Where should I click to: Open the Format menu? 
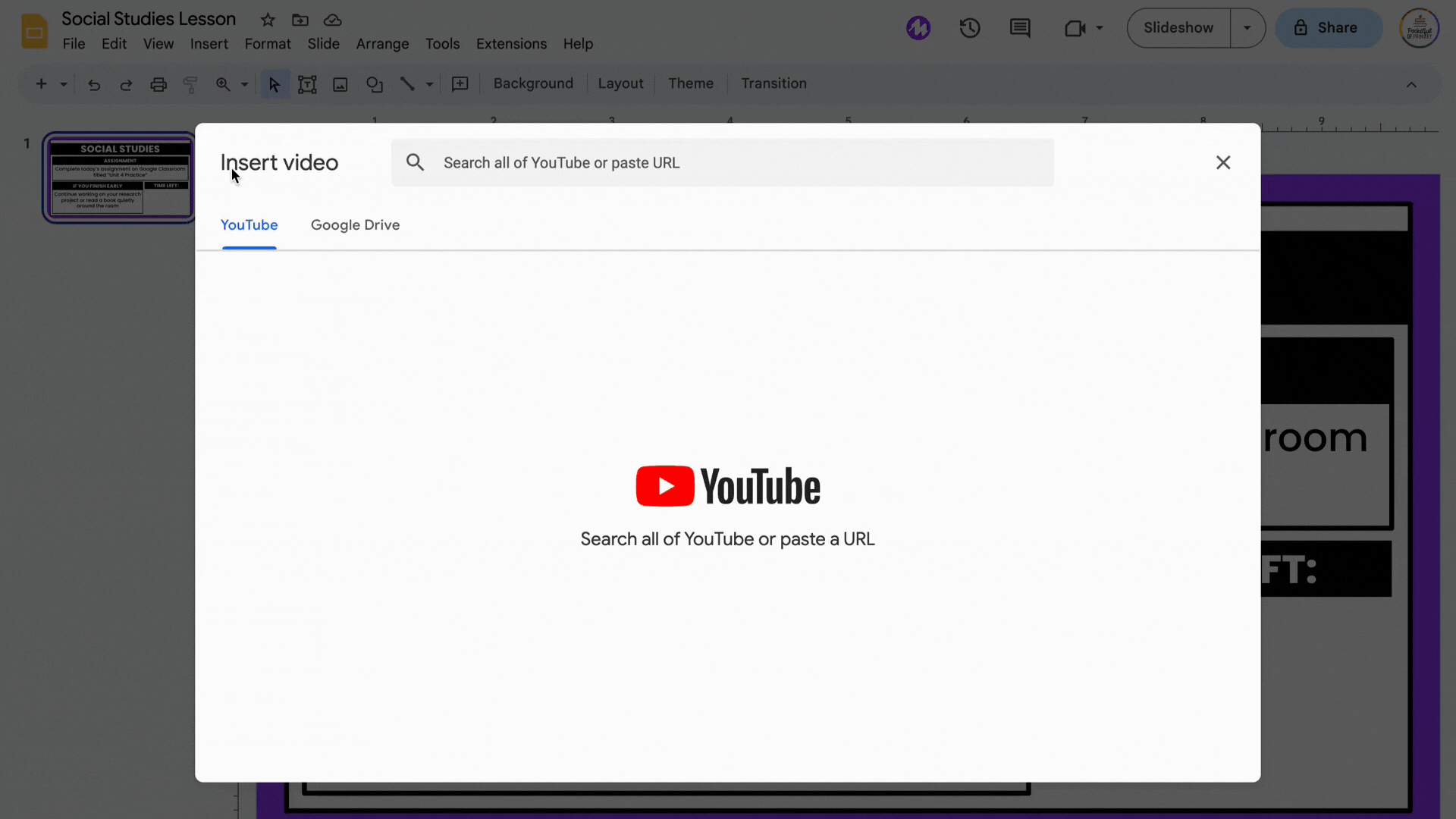point(268,44)
